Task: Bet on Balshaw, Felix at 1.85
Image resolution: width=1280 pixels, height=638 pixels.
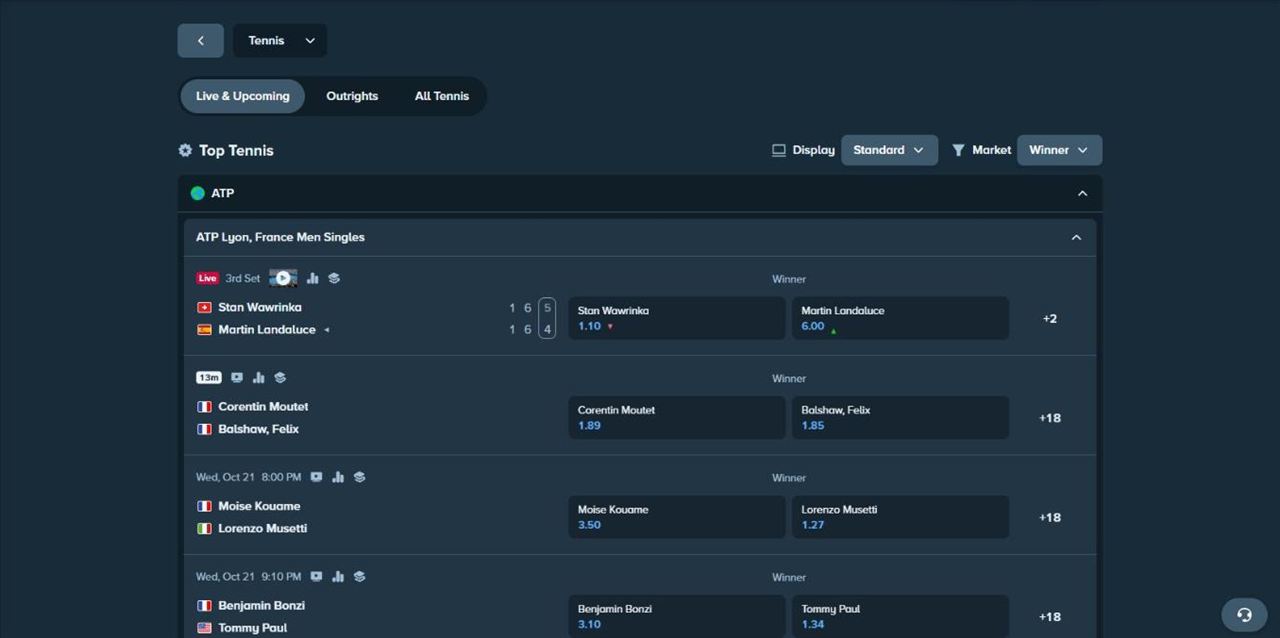Action: coord(900,417)
